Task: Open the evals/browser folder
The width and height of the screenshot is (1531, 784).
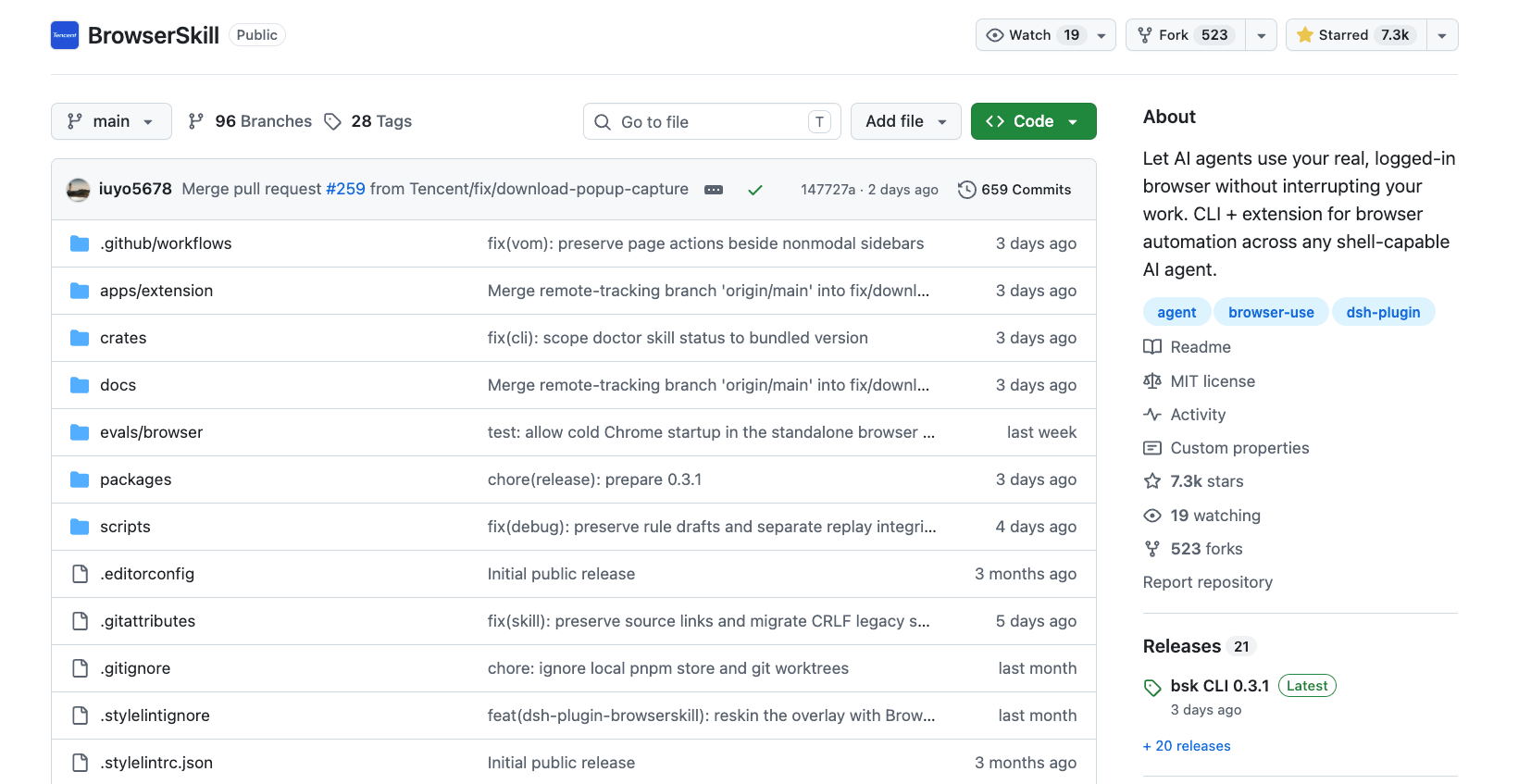Action: click(x=151, y=432)
